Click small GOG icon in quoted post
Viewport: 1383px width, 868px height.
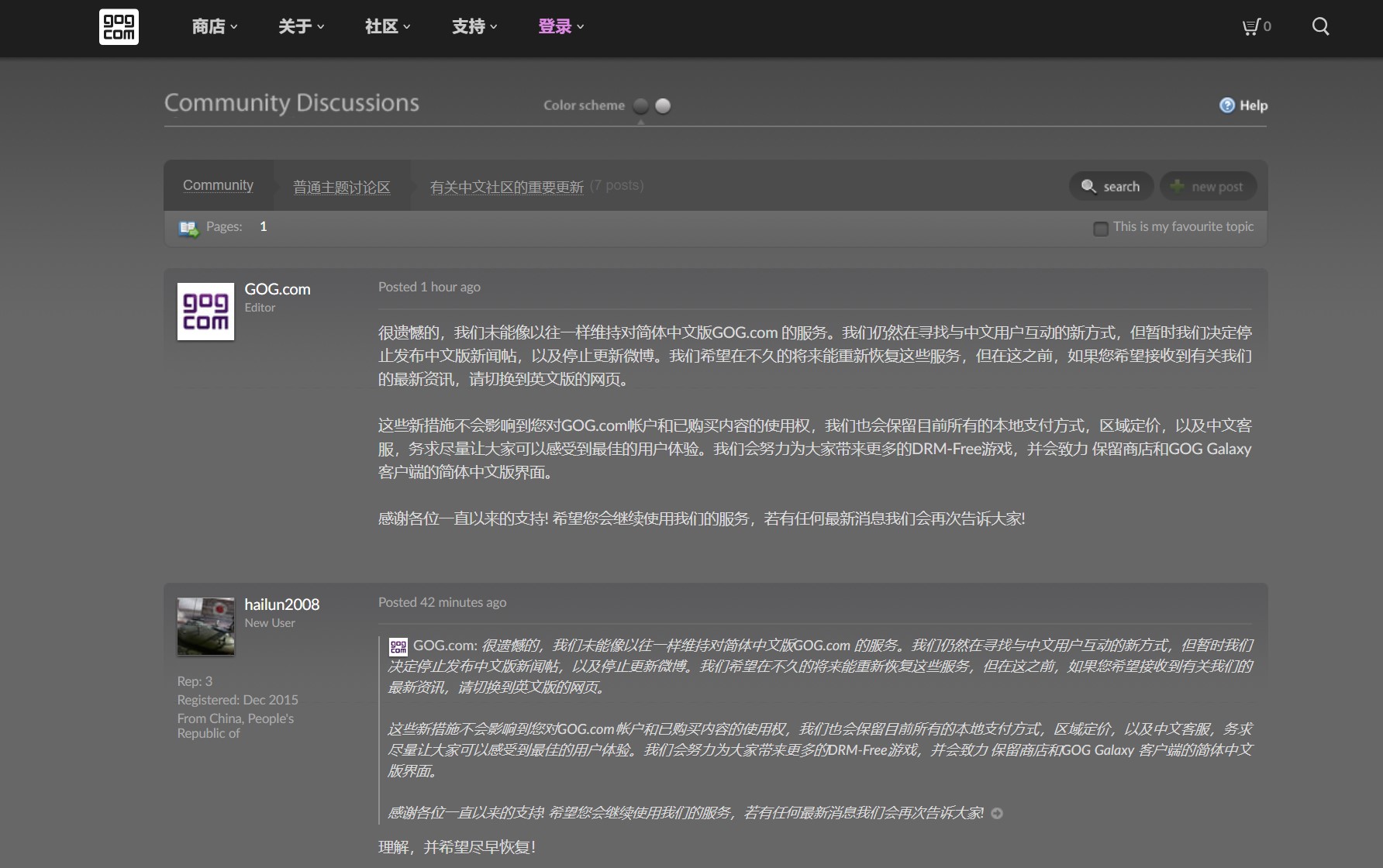point(398,646)
